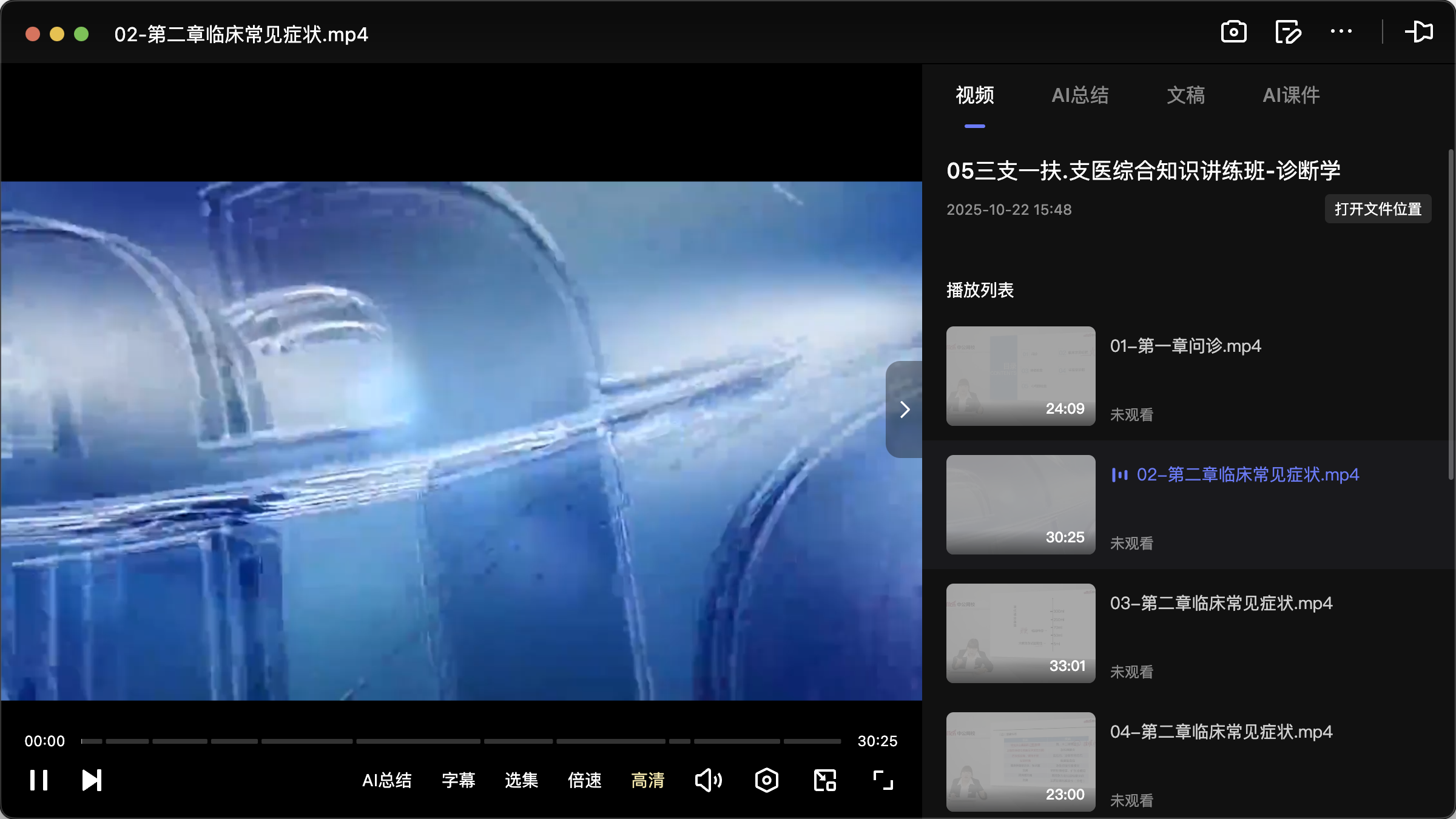This screenshot has height=819, width=1456.
Task: Toggle 字幕 subtitles on
Action: point(458,781)
